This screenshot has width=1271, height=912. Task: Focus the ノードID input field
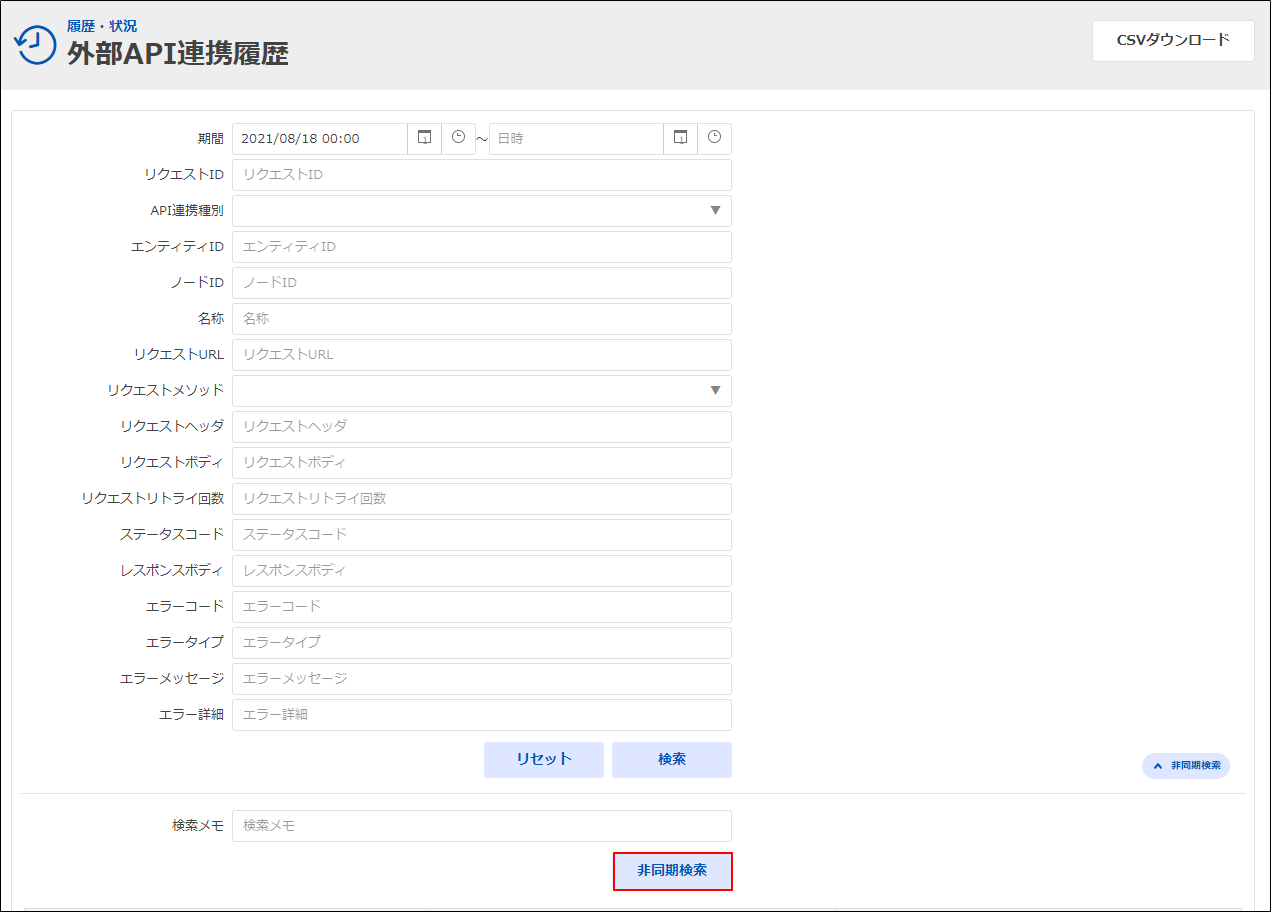pos(482,283)
